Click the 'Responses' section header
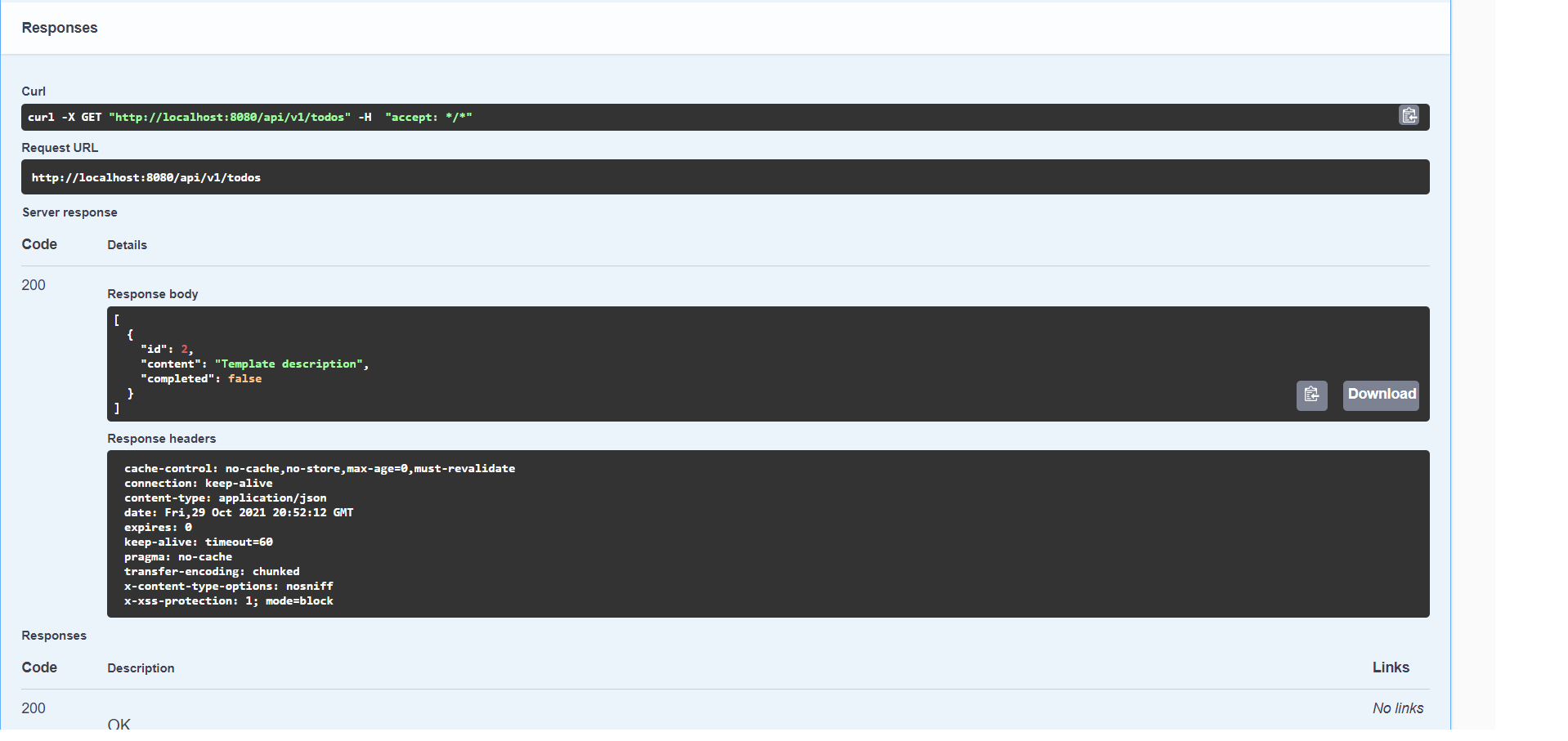The image size is (1568, 741). pyautogui.click(x=60, y=27)
